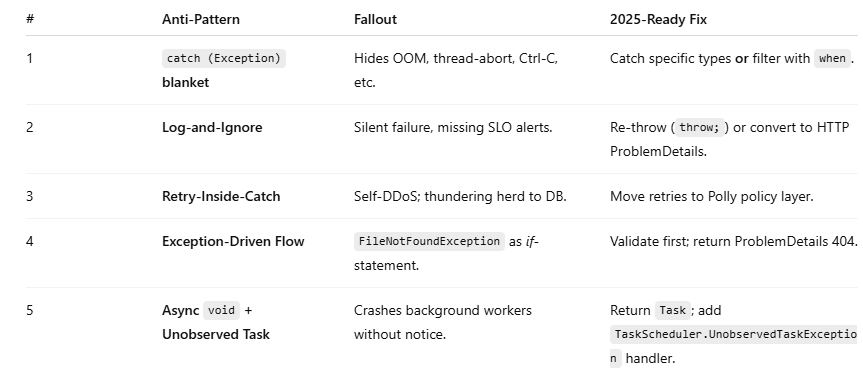Click the 'Unobserved Task' bold text
Image resolution: width=863 pixels, height=379 pixels.
[216, 334]
